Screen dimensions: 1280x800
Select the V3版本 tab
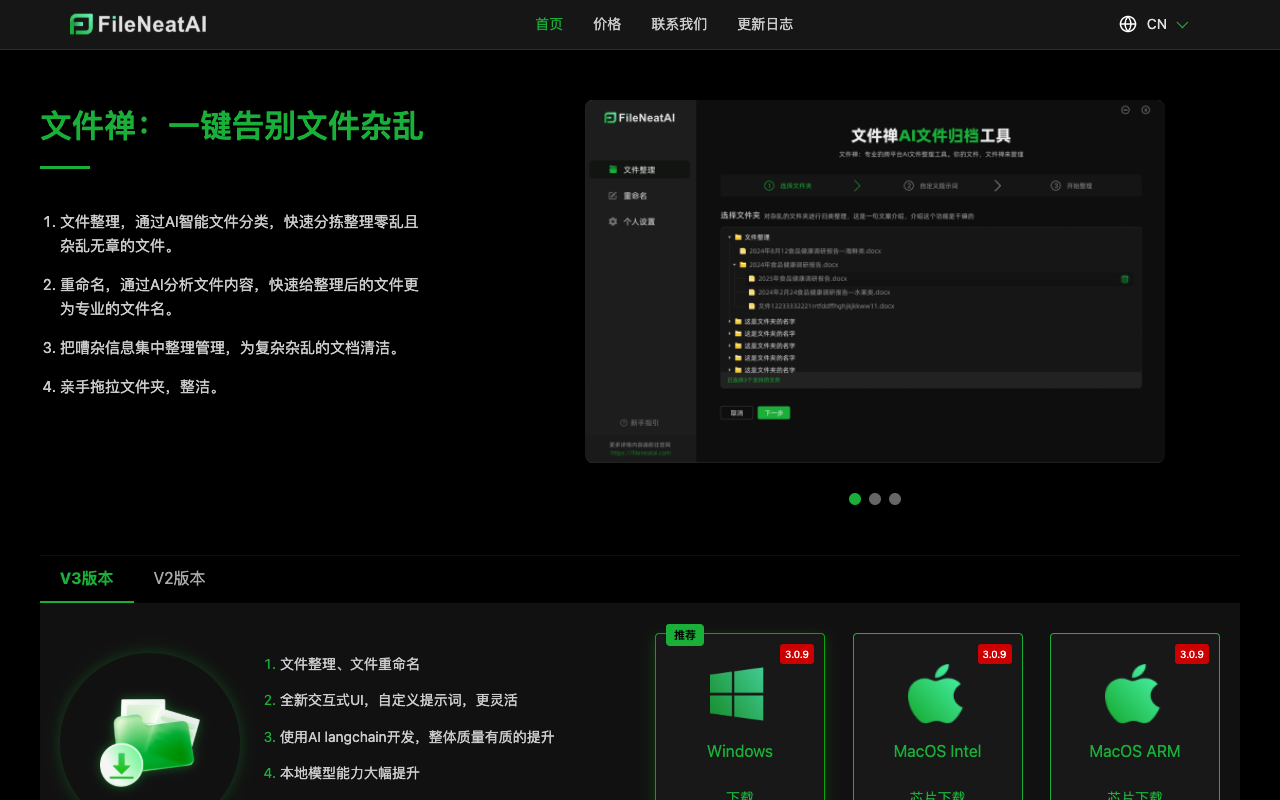click(87, 578)
